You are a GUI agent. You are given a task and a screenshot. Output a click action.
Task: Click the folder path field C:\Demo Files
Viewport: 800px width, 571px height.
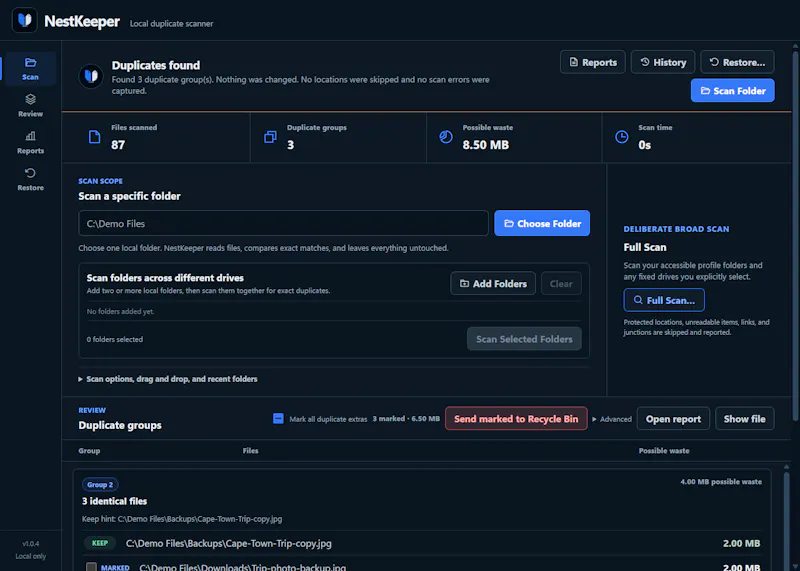pos(283,223)
